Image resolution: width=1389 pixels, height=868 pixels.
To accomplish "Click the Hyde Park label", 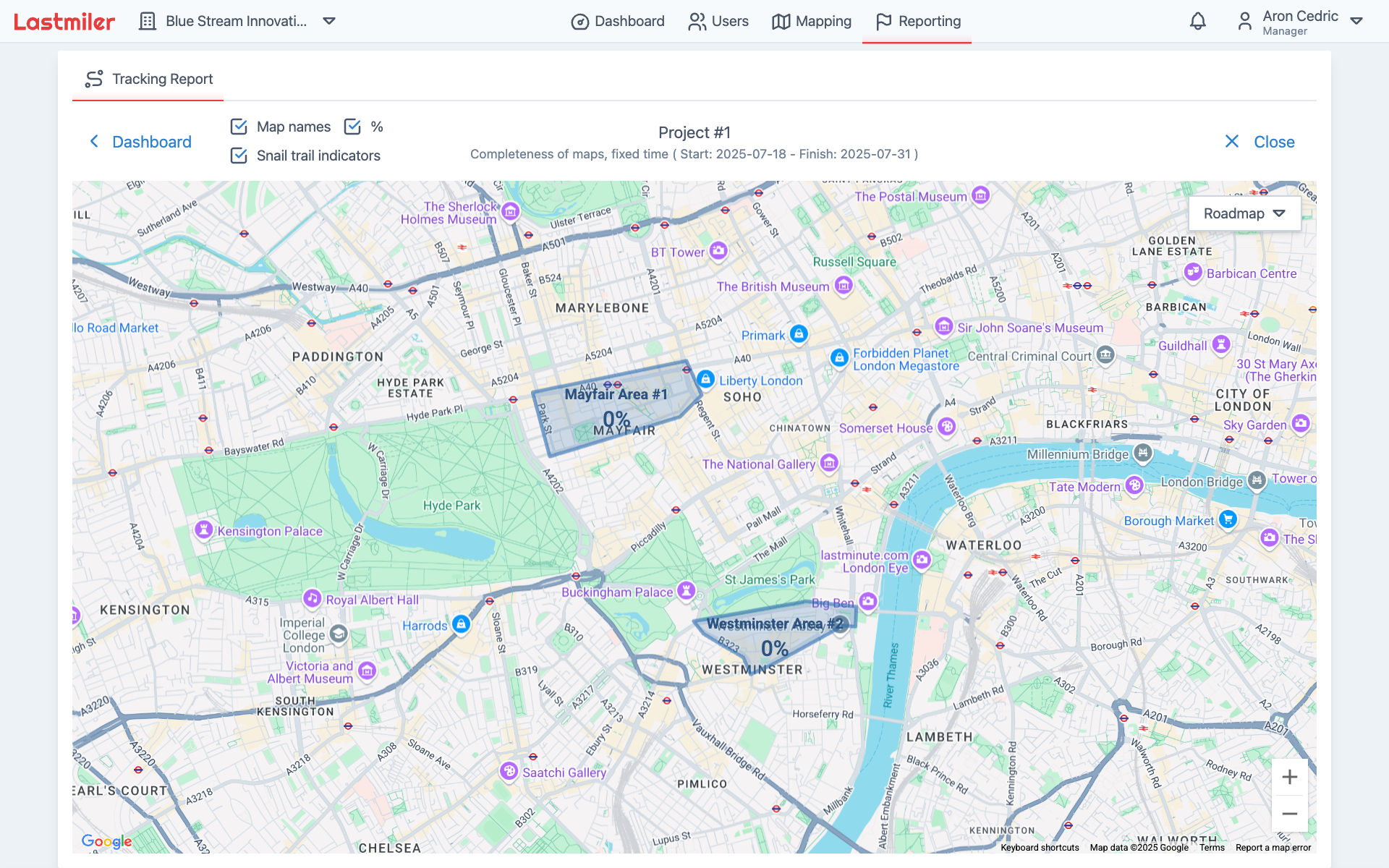I will [451, 506].
